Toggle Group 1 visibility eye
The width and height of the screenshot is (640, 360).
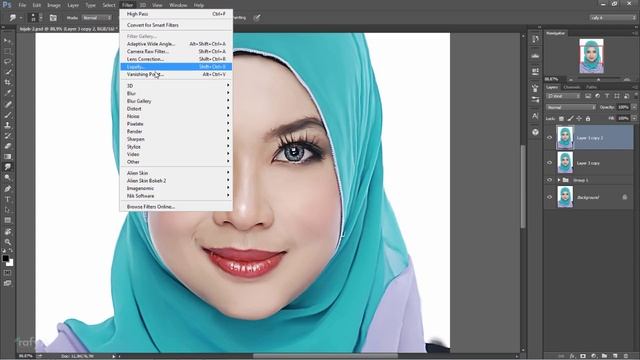(549, 180)
